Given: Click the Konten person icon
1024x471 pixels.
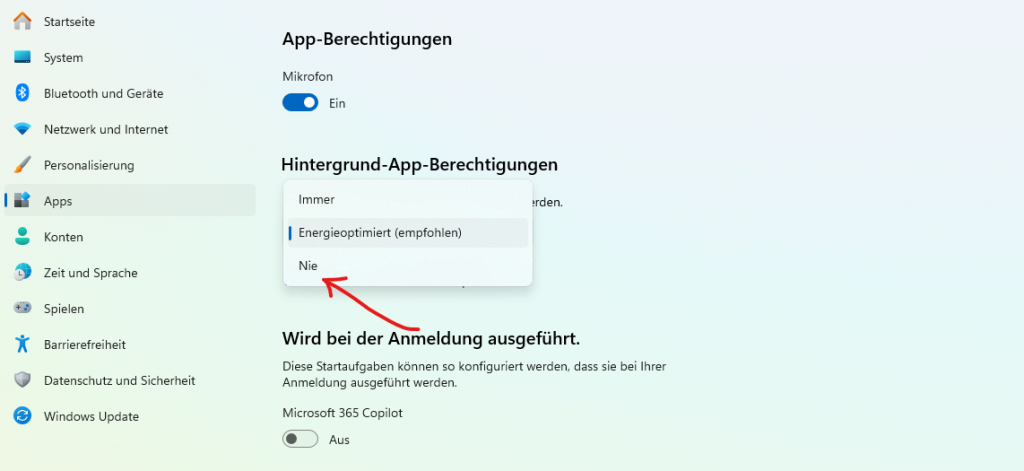Looking at the screenshot, I should point(22,237).
